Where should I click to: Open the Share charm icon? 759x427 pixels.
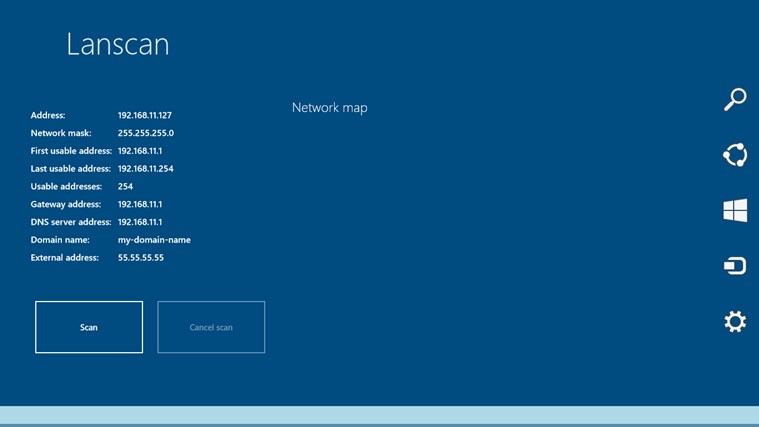[735, 155]
